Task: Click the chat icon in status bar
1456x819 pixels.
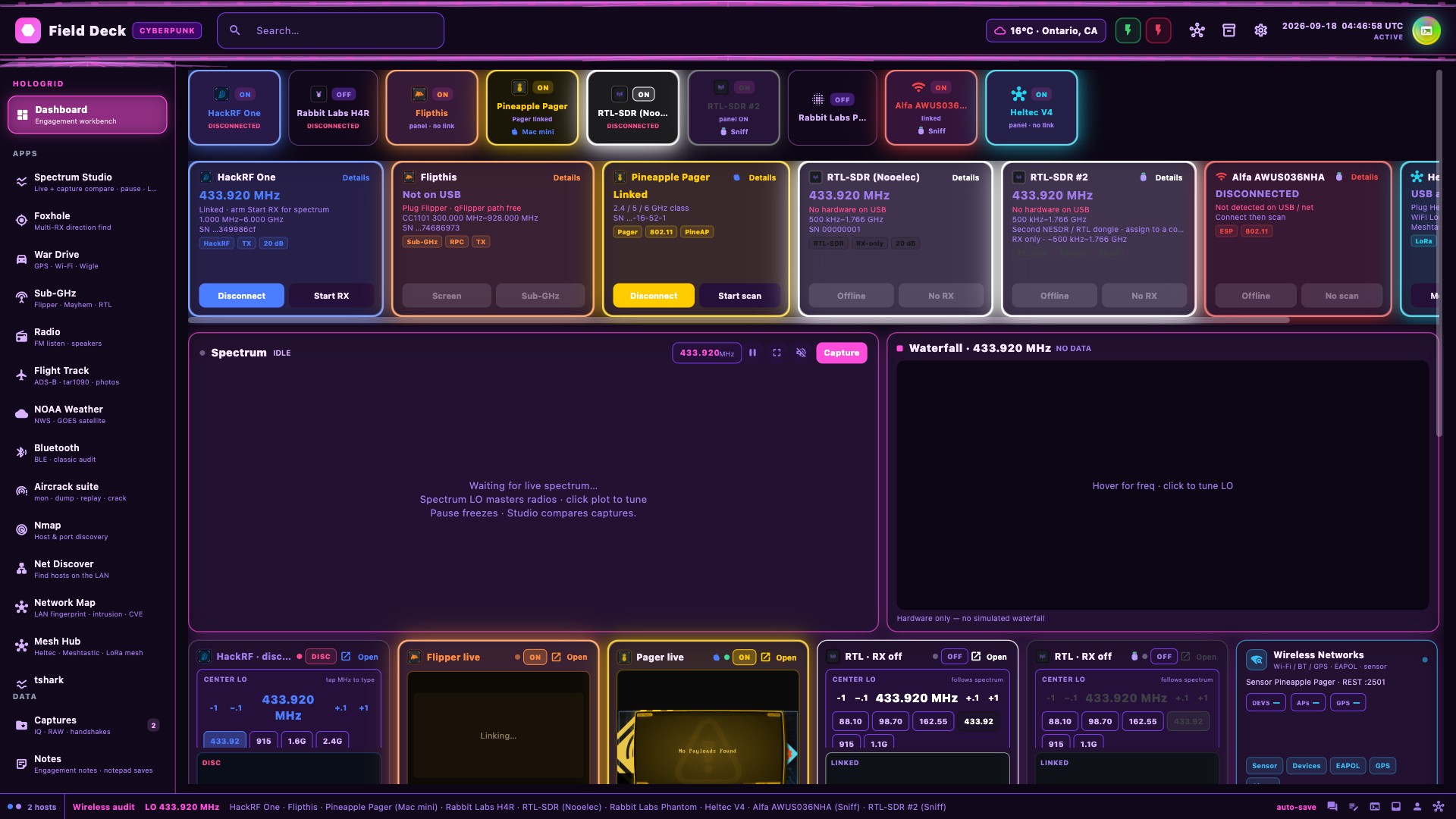Action: pyautogui.click(x=1332, y=807)
